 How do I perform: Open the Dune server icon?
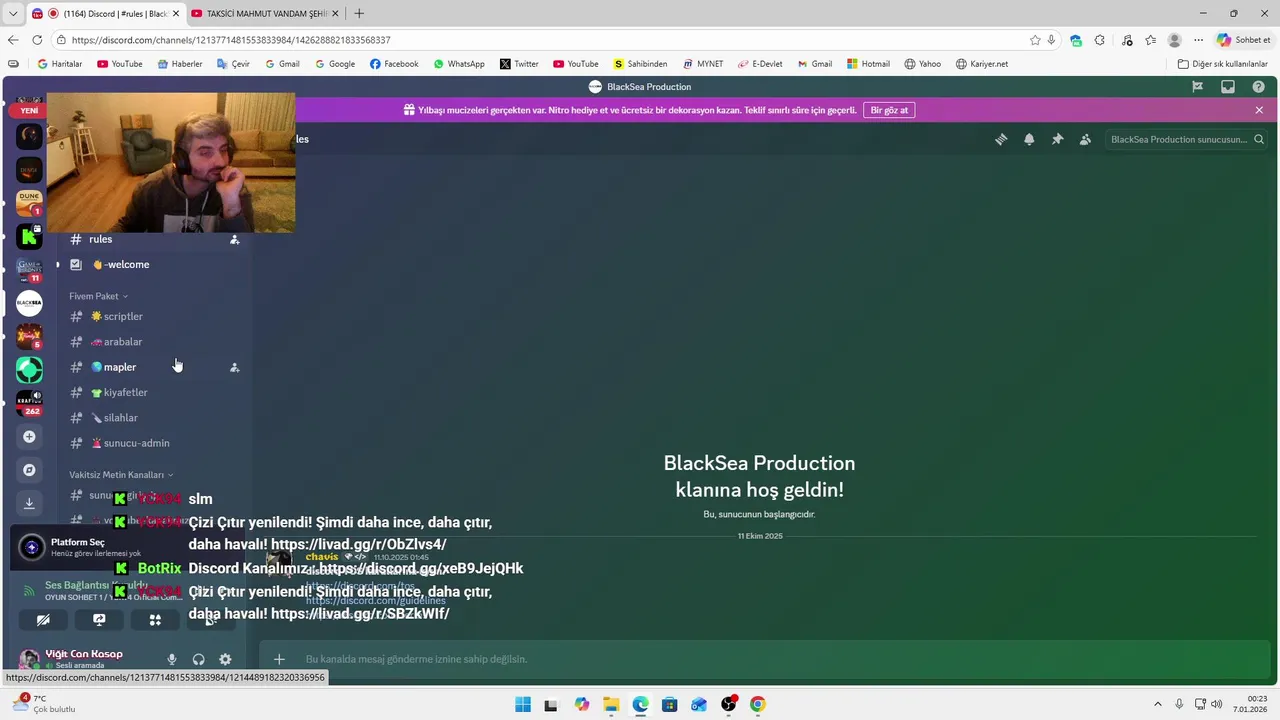(29, 203)
